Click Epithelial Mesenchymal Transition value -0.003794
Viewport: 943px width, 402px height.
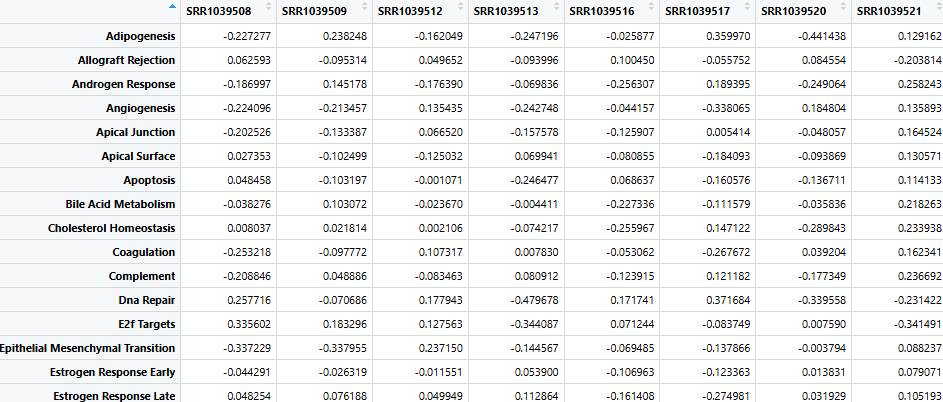[x=822, y=348]
